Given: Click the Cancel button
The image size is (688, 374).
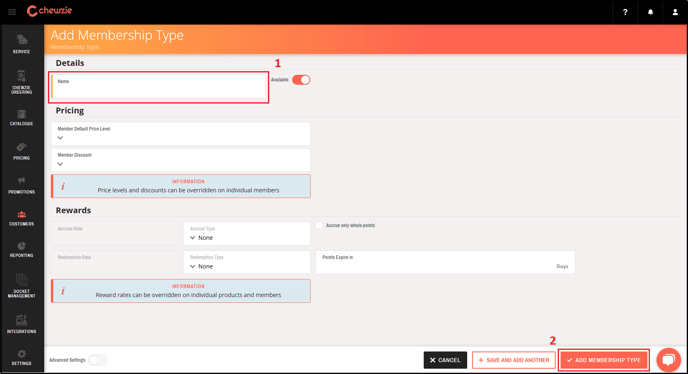Looking at the screenshot, I should point(445,360).
